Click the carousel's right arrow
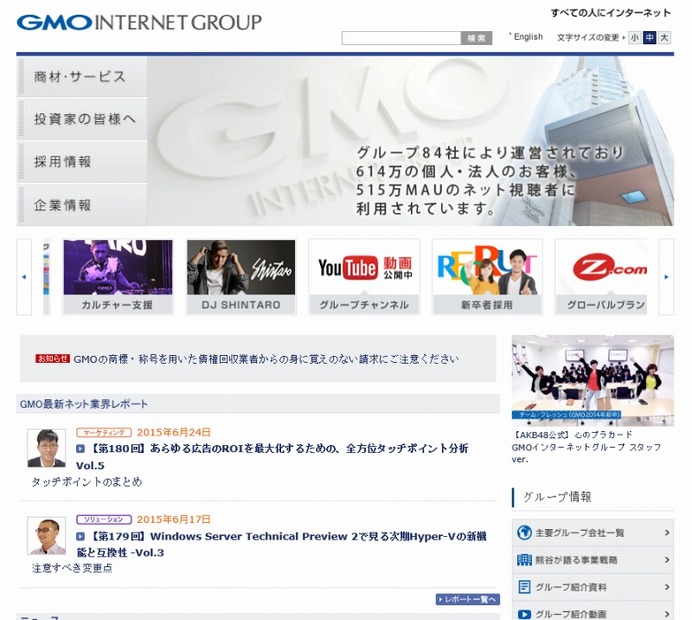This screenshot has height=620, width=692. point(666,277)
